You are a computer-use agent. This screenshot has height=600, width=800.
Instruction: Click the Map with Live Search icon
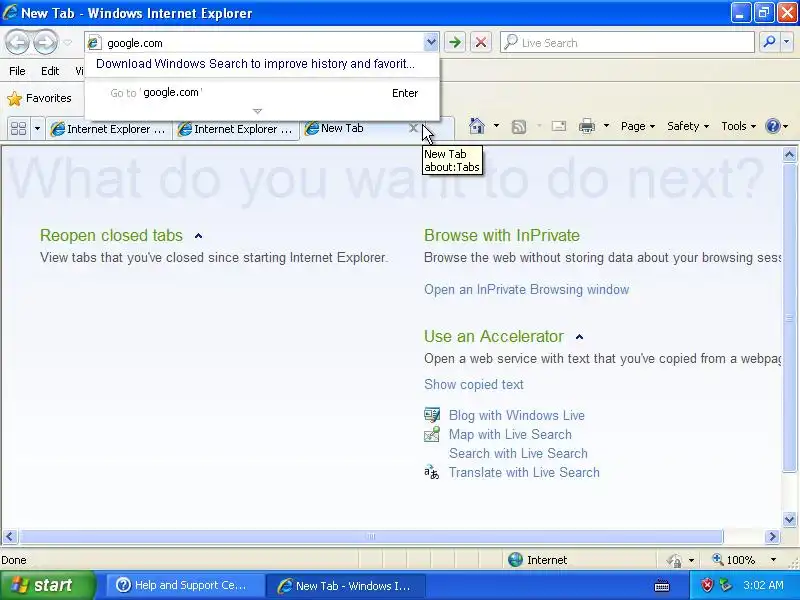coord(432,434)
